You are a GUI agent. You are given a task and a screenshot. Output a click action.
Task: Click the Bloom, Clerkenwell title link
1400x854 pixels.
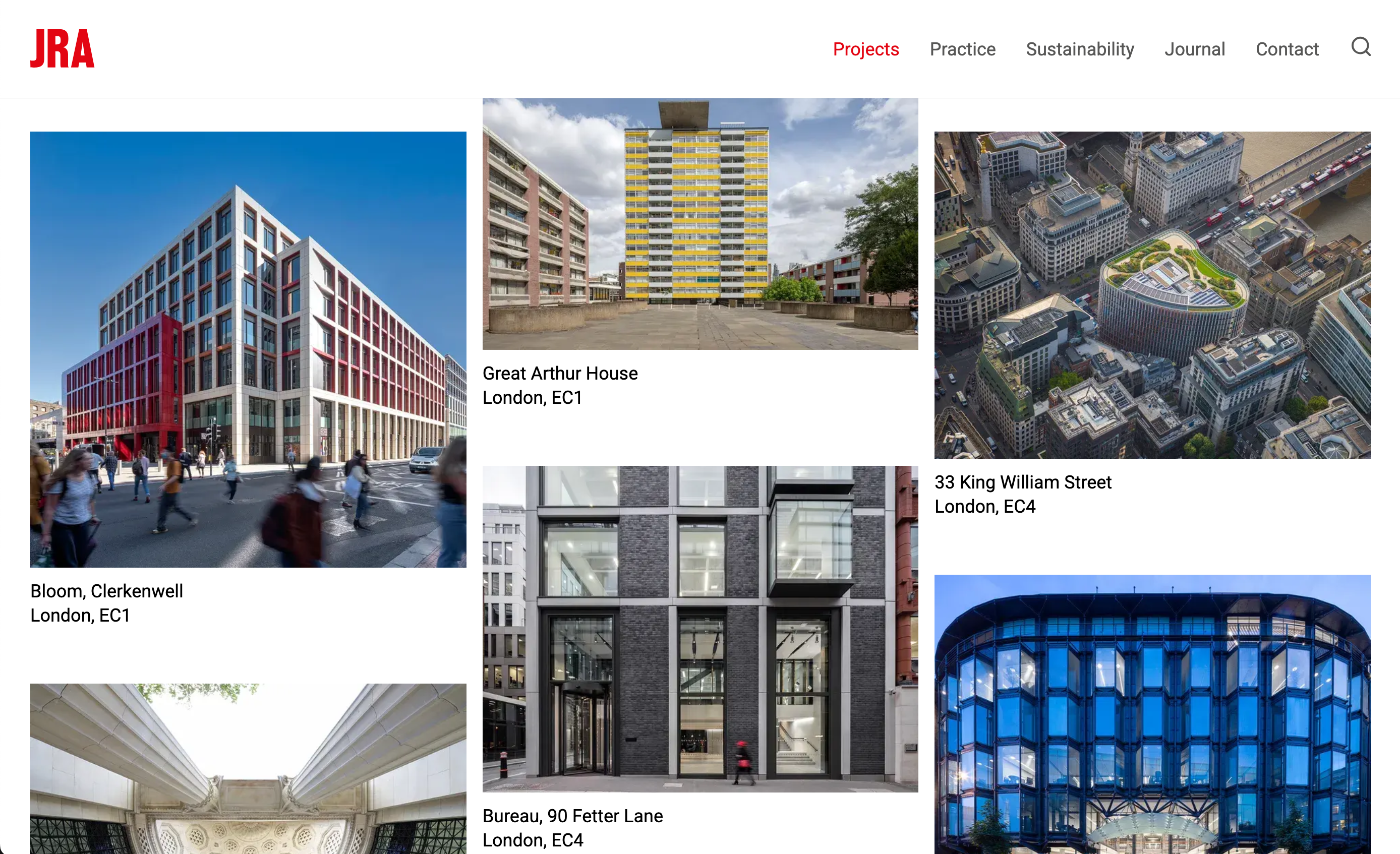pyautogui.click(x=107, y=591)
